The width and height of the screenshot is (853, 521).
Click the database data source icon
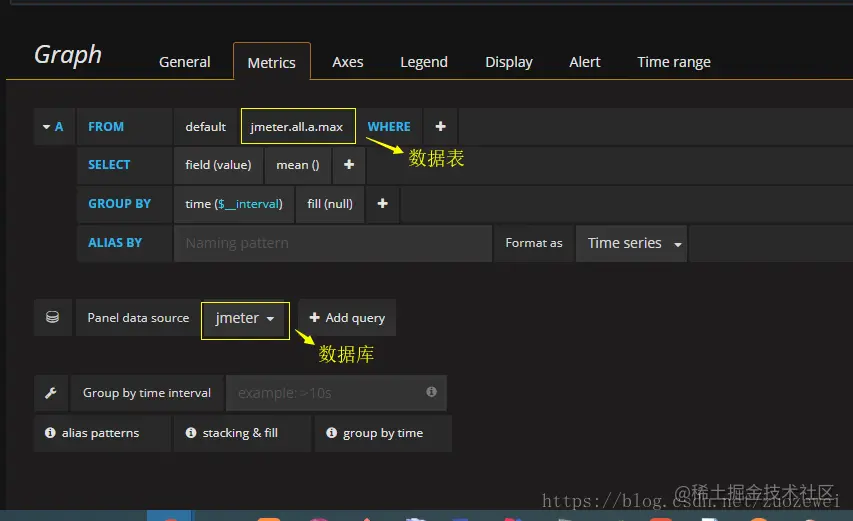[x=52, y=317]
